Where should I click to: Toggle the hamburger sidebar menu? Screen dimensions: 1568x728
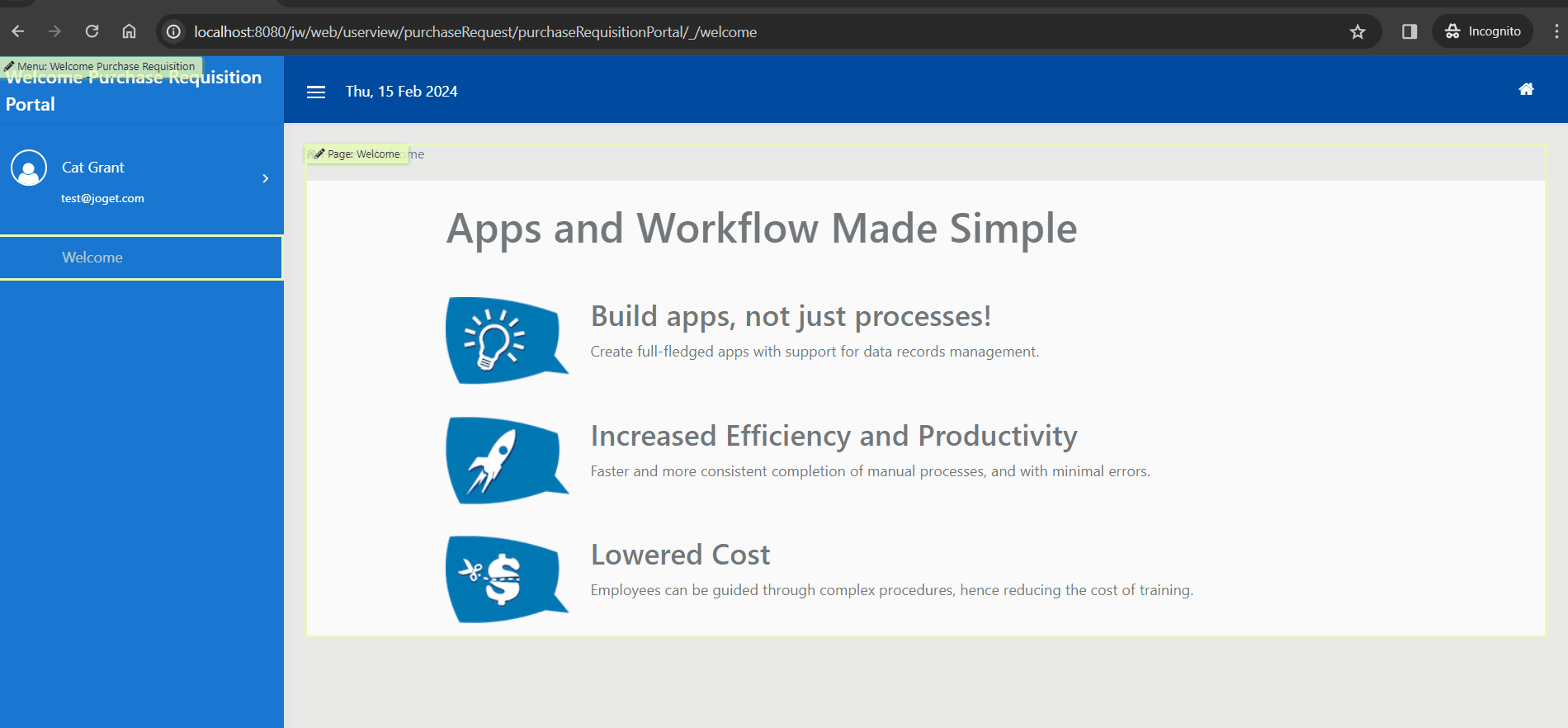click(x=316, y=92)
